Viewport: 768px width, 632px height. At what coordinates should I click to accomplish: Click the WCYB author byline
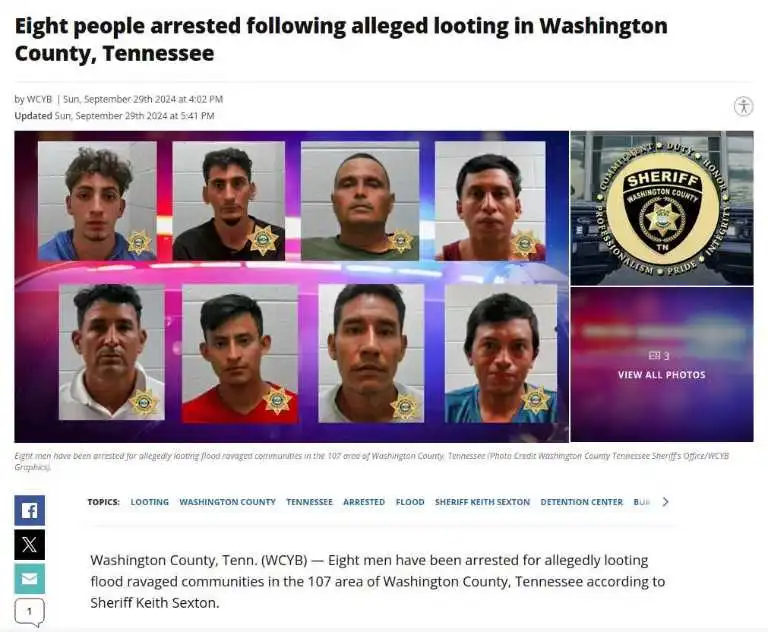(39, 99)
